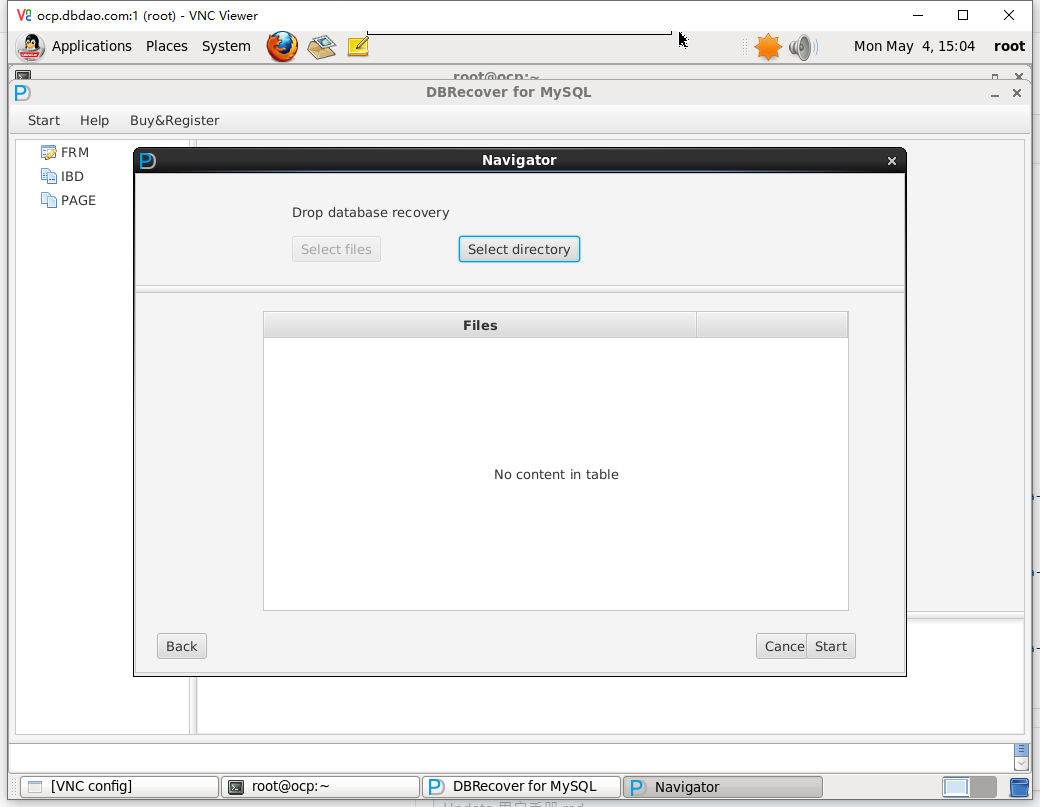Cancel the Navigator dialog
Image resolution: width=1040 pixels, height=807 pixels.
782,646
